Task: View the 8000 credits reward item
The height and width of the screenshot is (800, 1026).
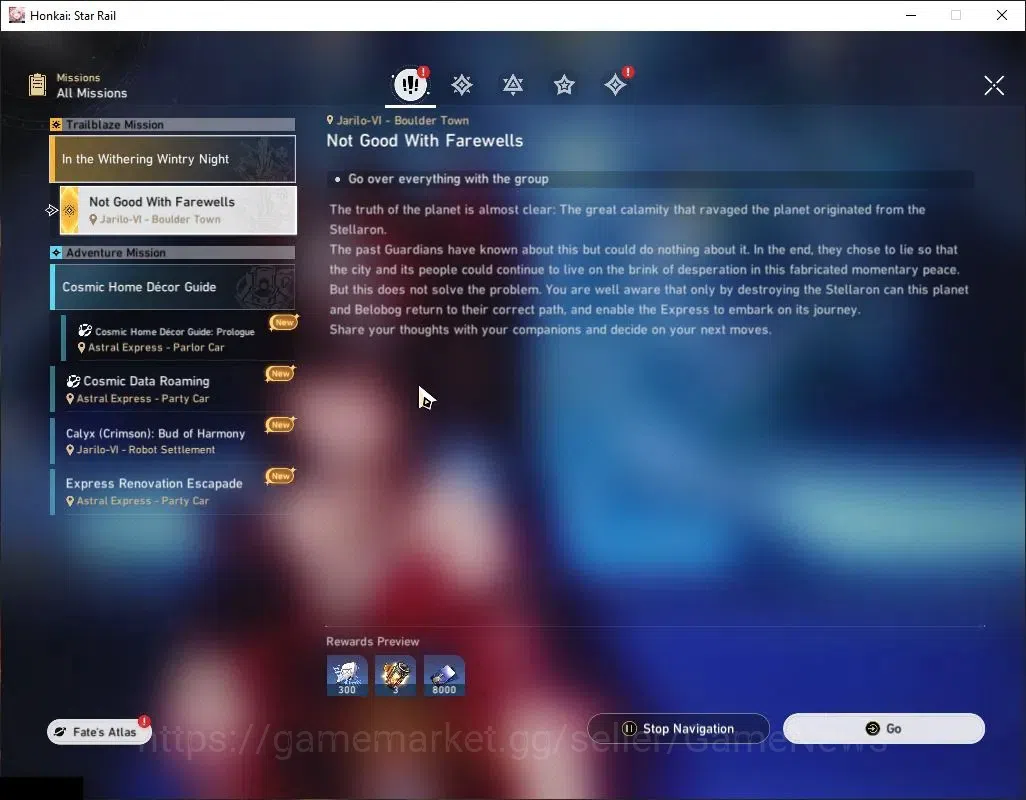Action: 444,676
